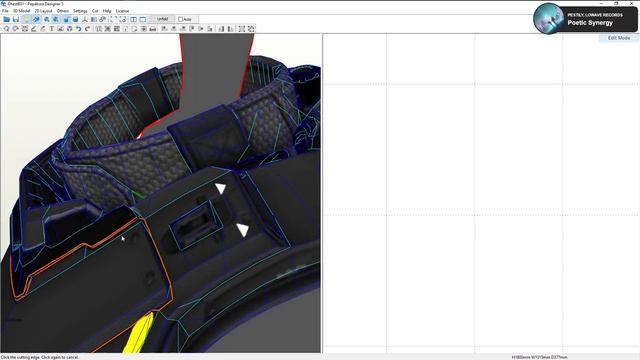Open the 2D Layout menu
The image size is (640, 360).
43,11
